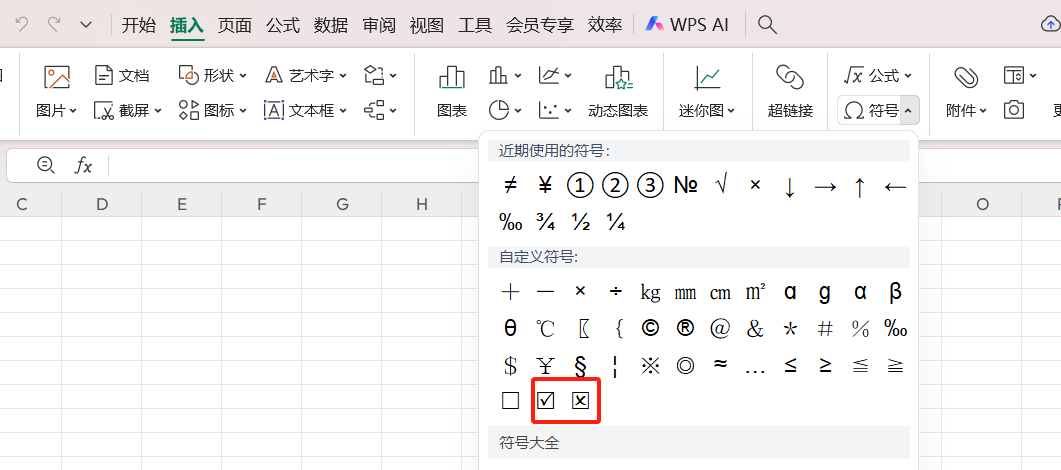Image resolution: width=1061 pixels, height=470 pixels.
Task: Insert the not-equal sign ≠ symbol
Action: tap(510, 186)
